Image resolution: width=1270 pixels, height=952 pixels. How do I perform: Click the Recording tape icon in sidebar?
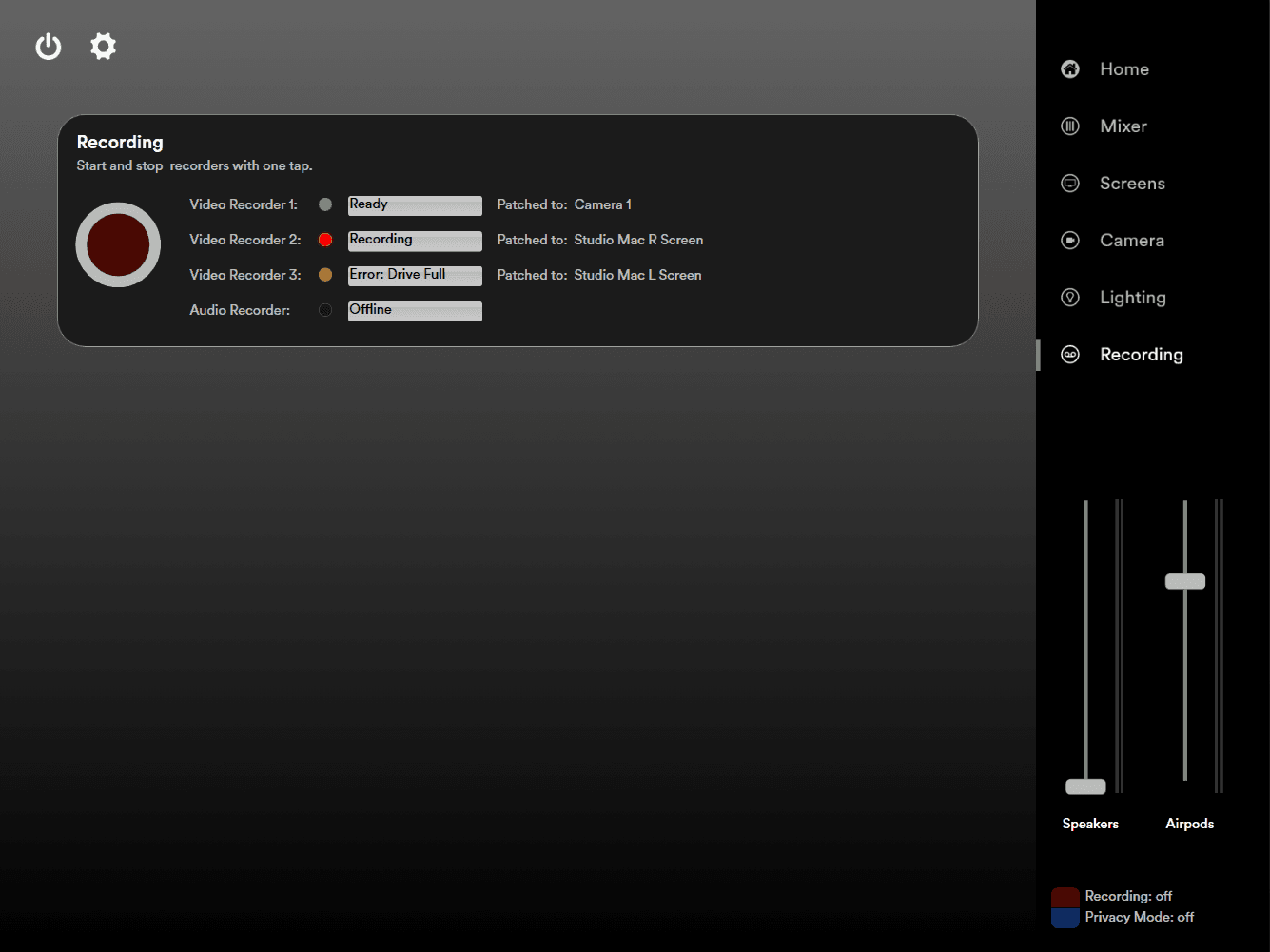pyautogui.click(x=1070, y=354)
